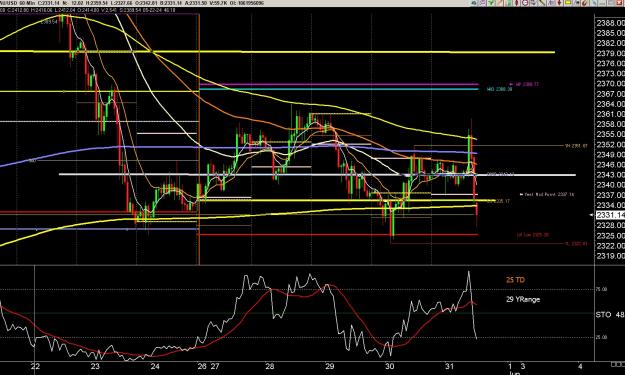
Task: Click date label 29 on time axis
Action: pos(329,367)
